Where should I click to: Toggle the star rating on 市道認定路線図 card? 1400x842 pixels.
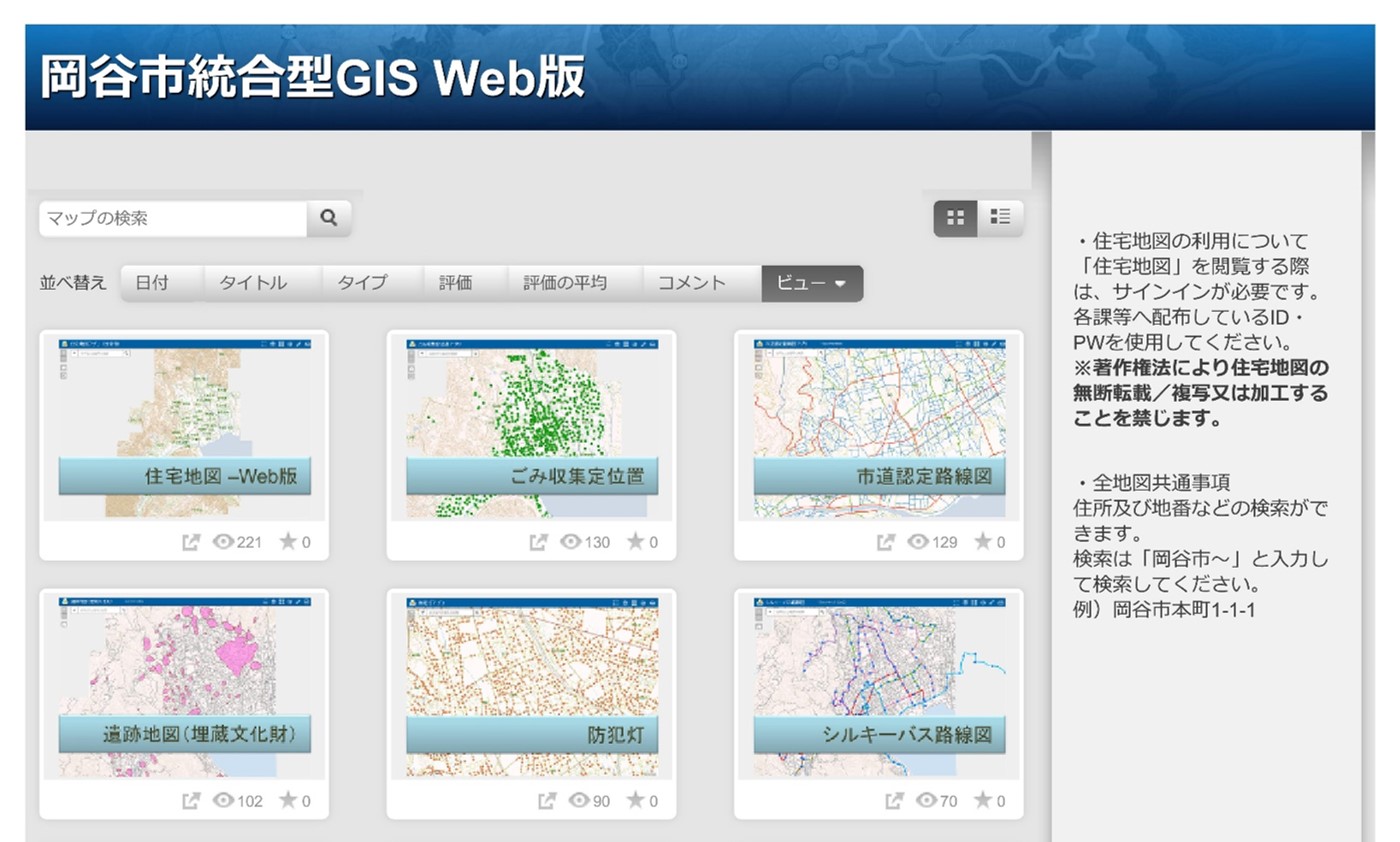coord(985,542)
